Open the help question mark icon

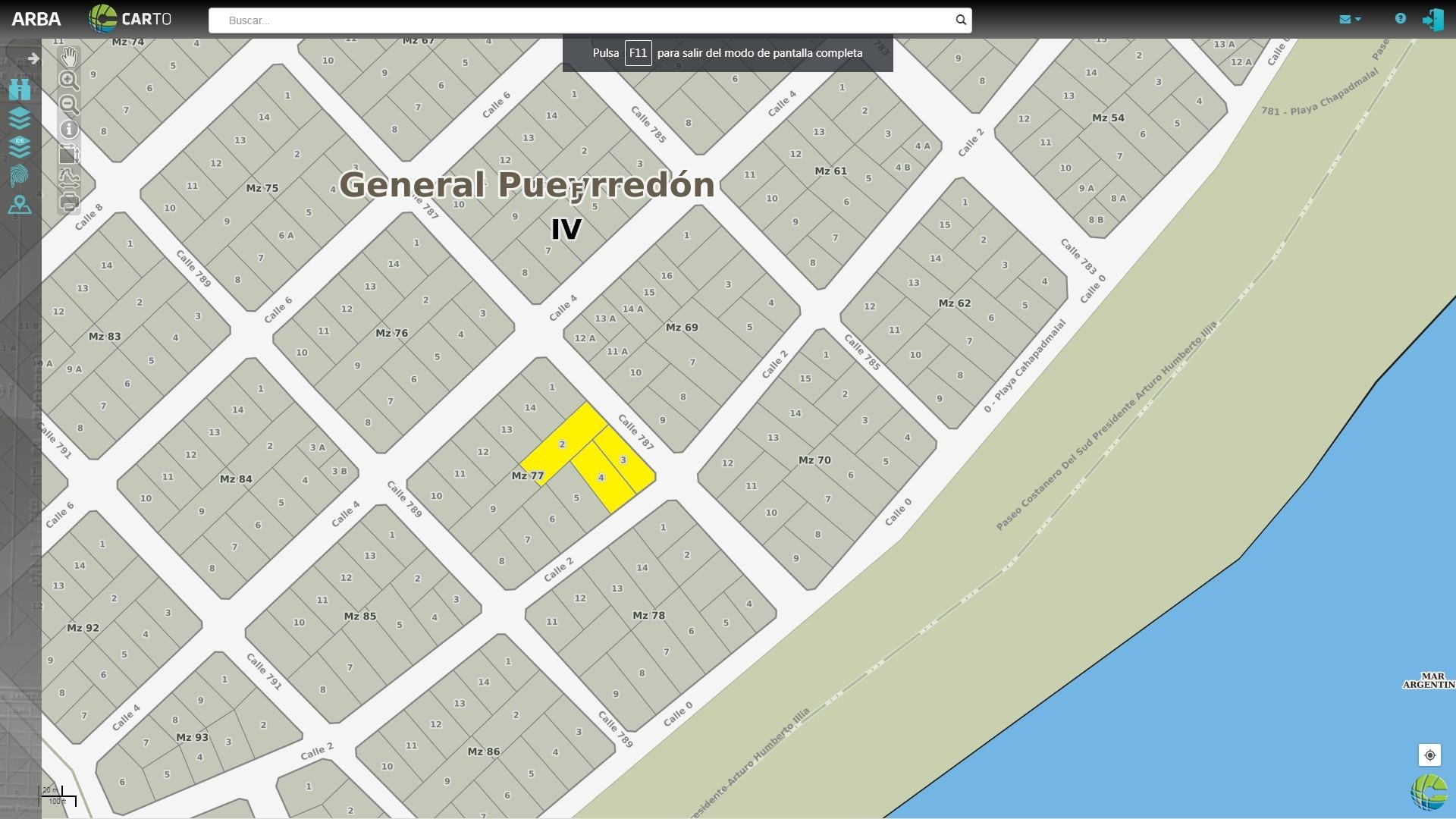(x=1401, y=19)
